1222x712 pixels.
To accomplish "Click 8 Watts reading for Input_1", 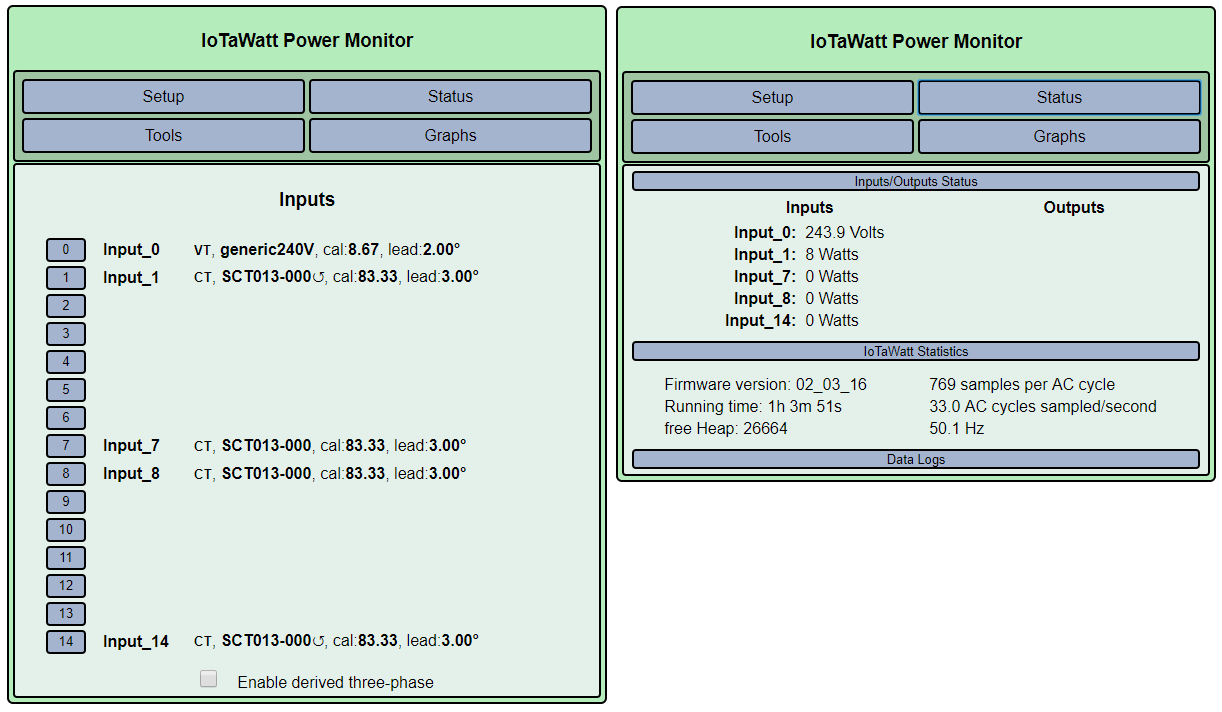I will coord(832,254).
